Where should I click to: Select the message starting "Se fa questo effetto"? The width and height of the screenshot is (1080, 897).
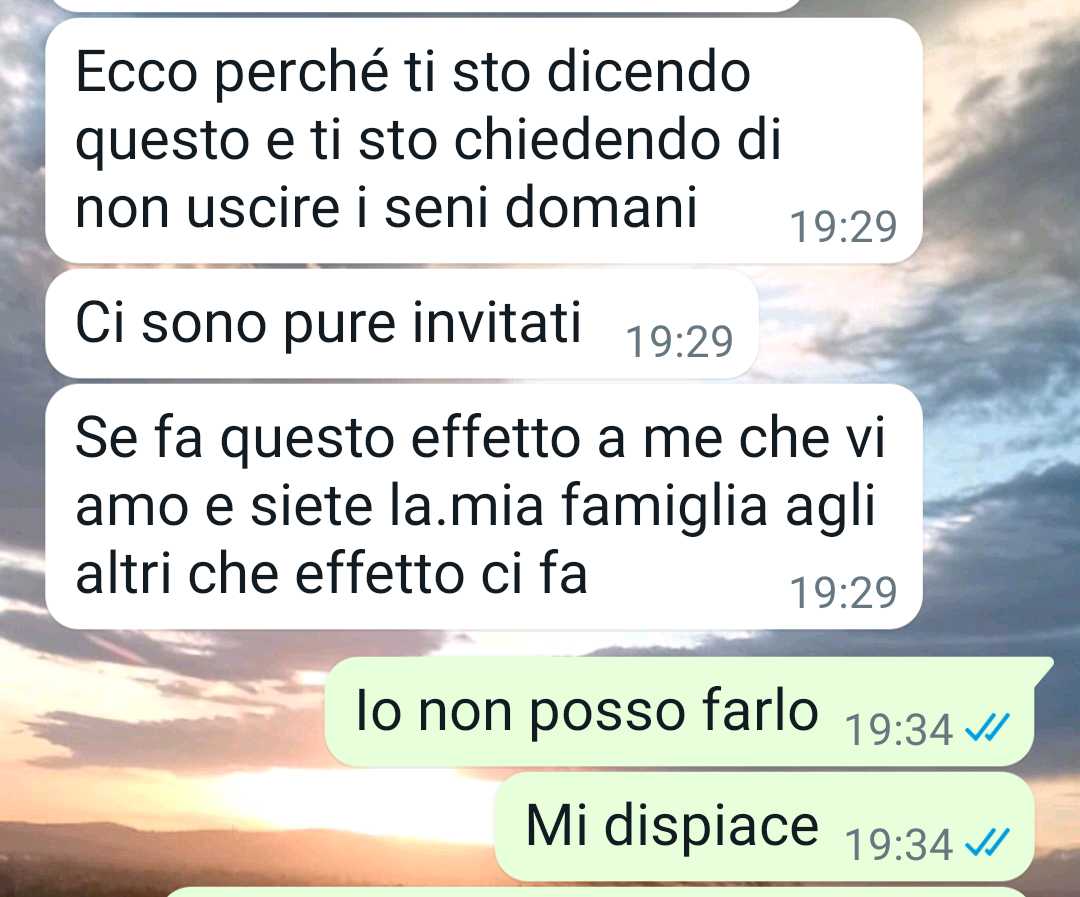484,506
